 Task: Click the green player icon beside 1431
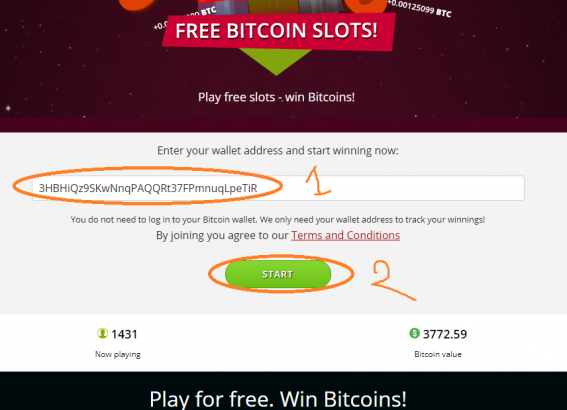[x=102, y=333]
